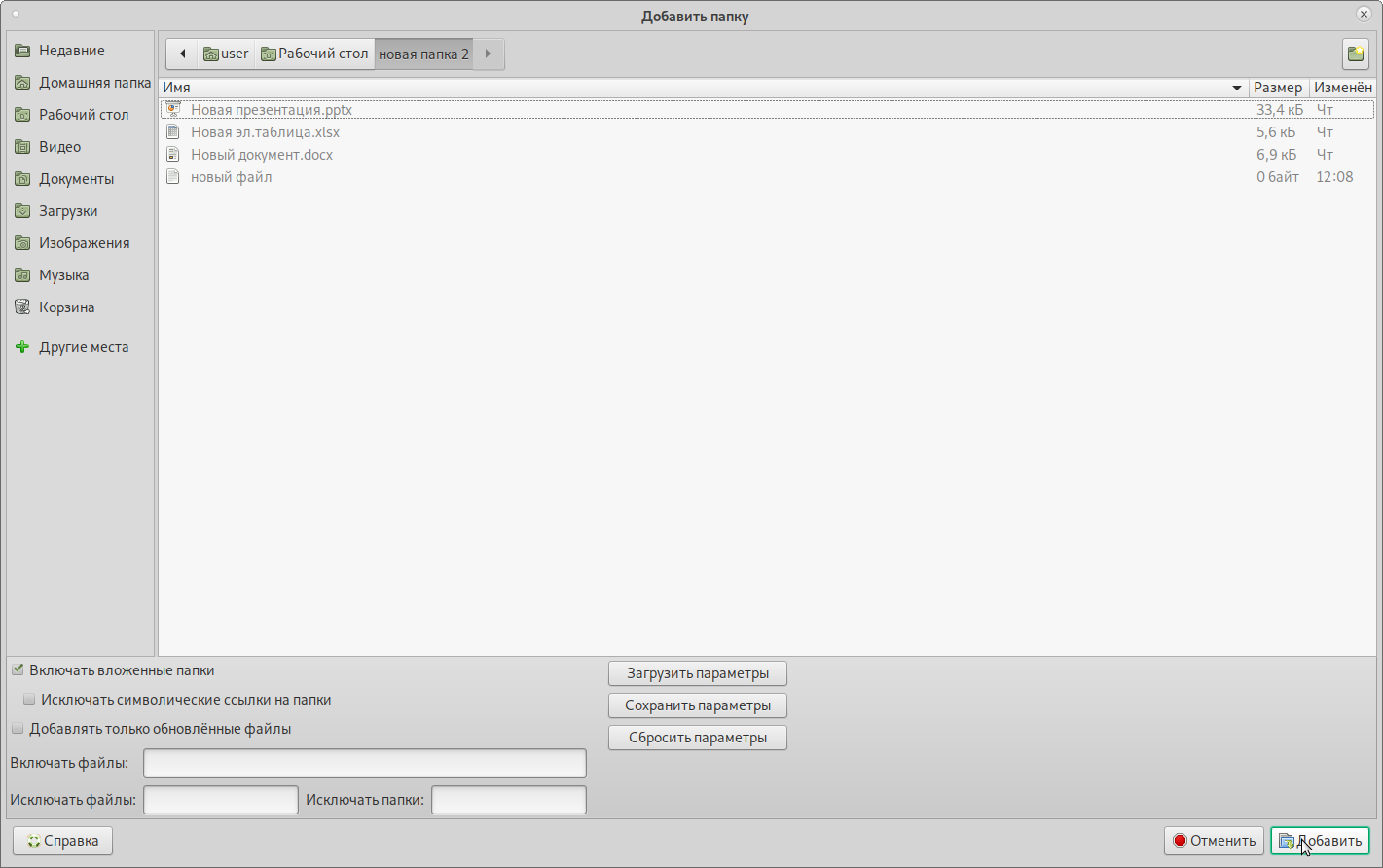Click the Добавить button
Image resolution: width=1383 pixels, height=868 pixels.
1320,841
